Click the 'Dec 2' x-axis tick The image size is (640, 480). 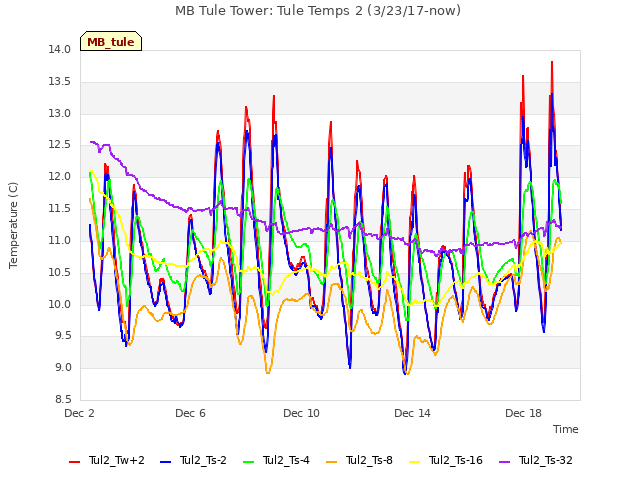tap(80, 413)
